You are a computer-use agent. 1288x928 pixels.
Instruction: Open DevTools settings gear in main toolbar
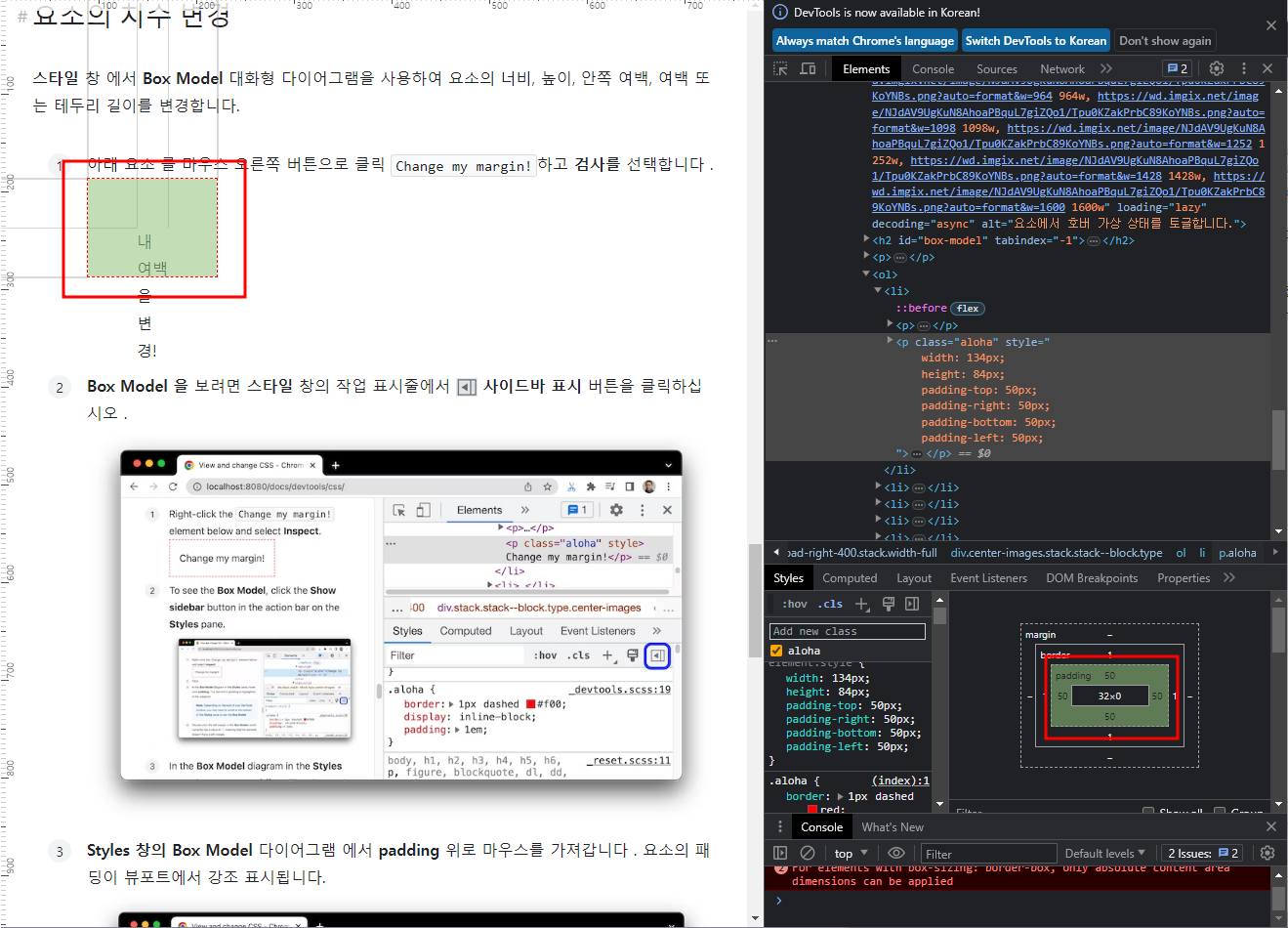(x=1217, y=68)
